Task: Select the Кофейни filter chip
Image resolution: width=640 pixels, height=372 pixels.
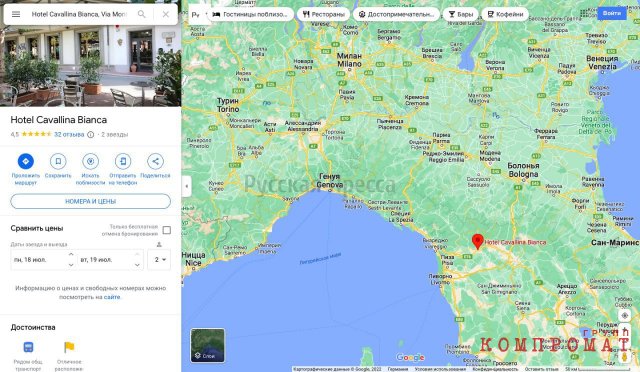Action: (505, 14)
